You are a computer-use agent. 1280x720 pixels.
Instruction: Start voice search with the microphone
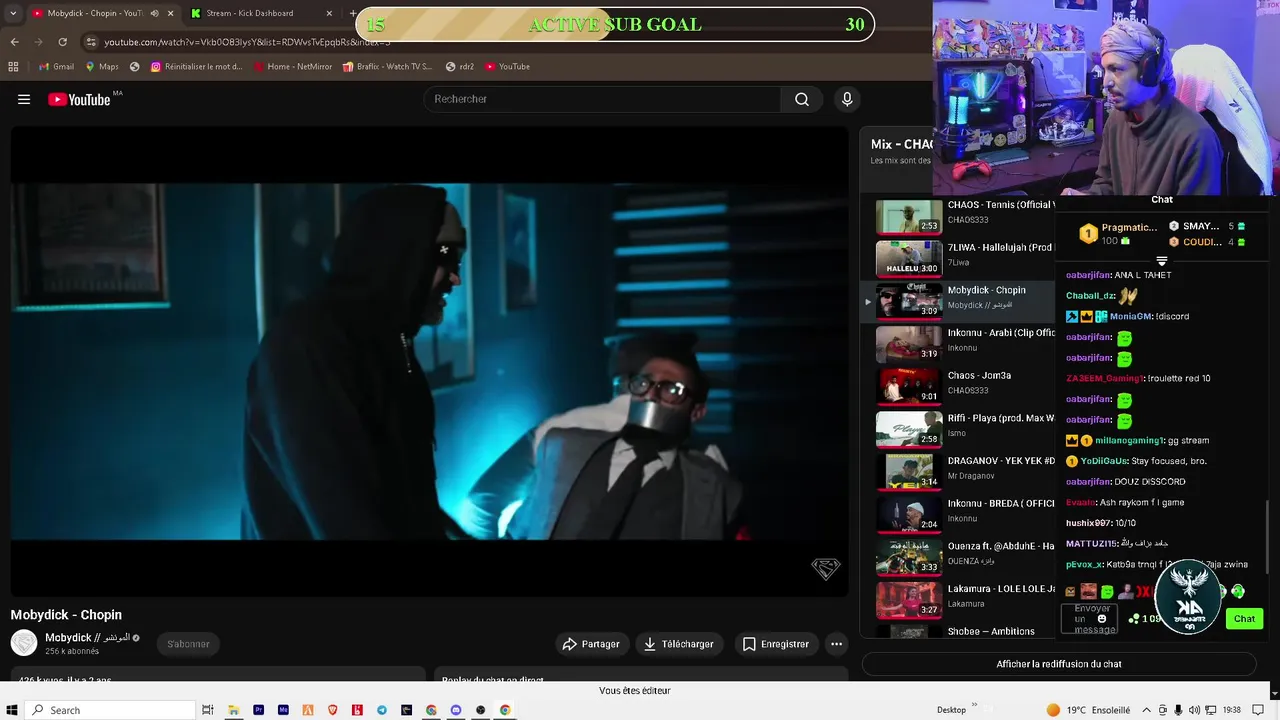tap(847, 99)
